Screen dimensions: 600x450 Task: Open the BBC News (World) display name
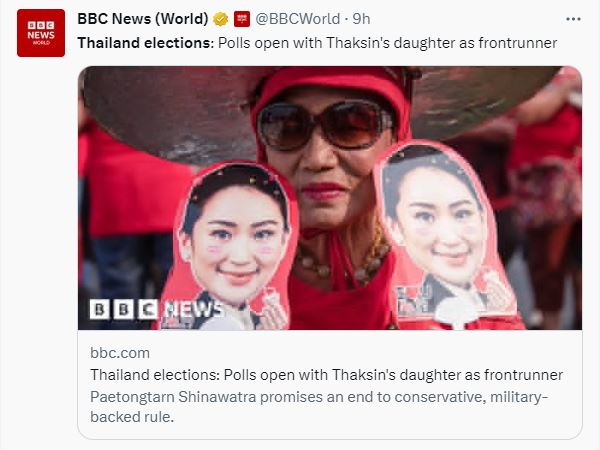143,19
